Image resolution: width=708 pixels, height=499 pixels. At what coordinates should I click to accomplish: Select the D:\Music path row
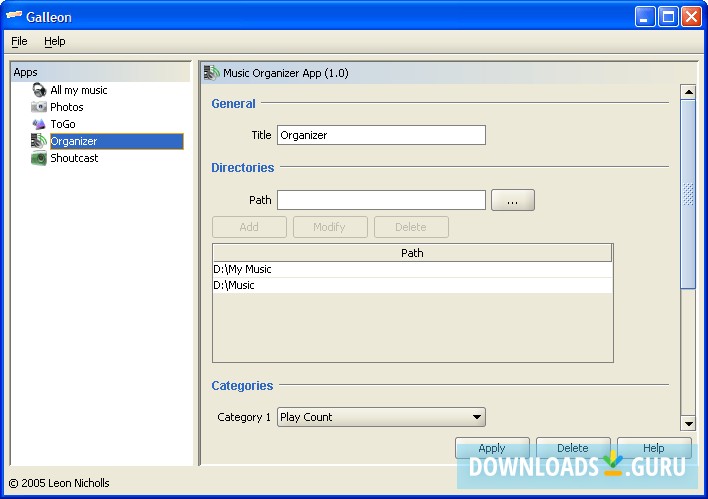pos(412,285)
